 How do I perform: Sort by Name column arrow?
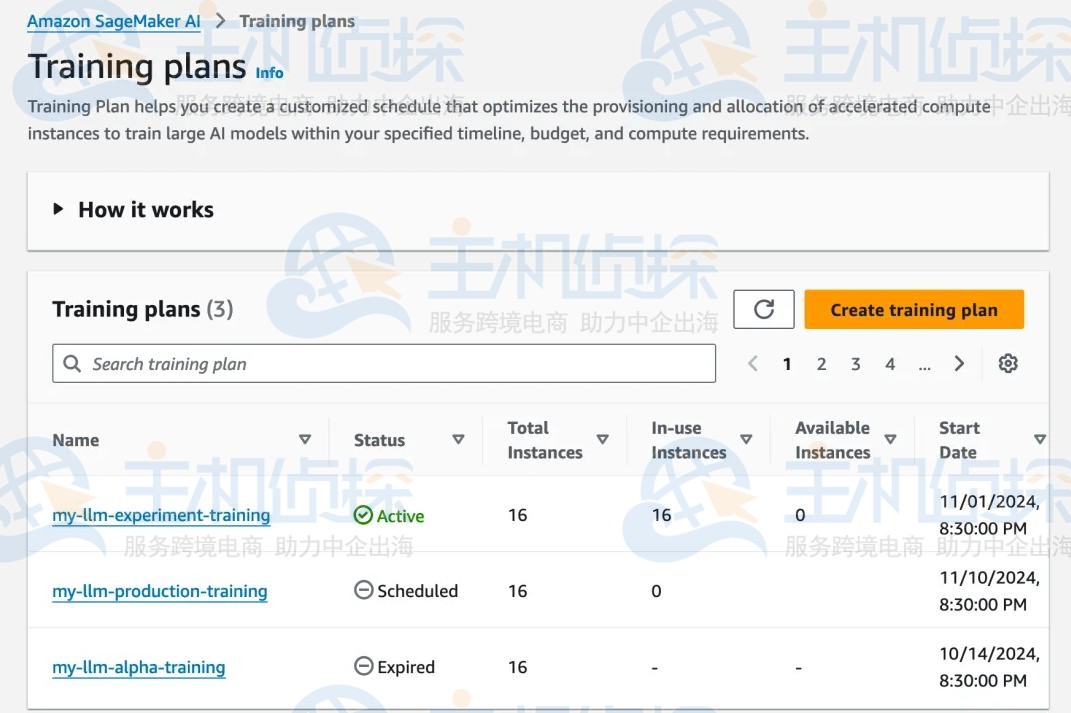click(305, 440)
